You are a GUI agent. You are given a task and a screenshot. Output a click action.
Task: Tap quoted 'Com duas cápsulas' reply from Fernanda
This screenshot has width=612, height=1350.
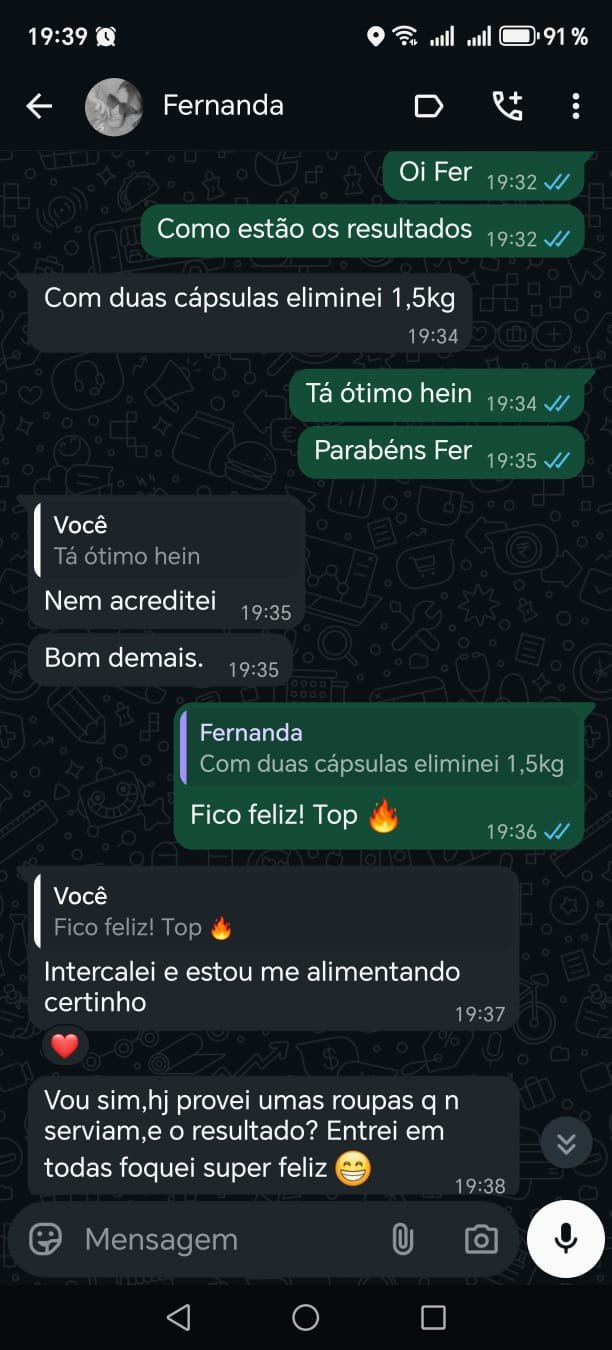380,748
